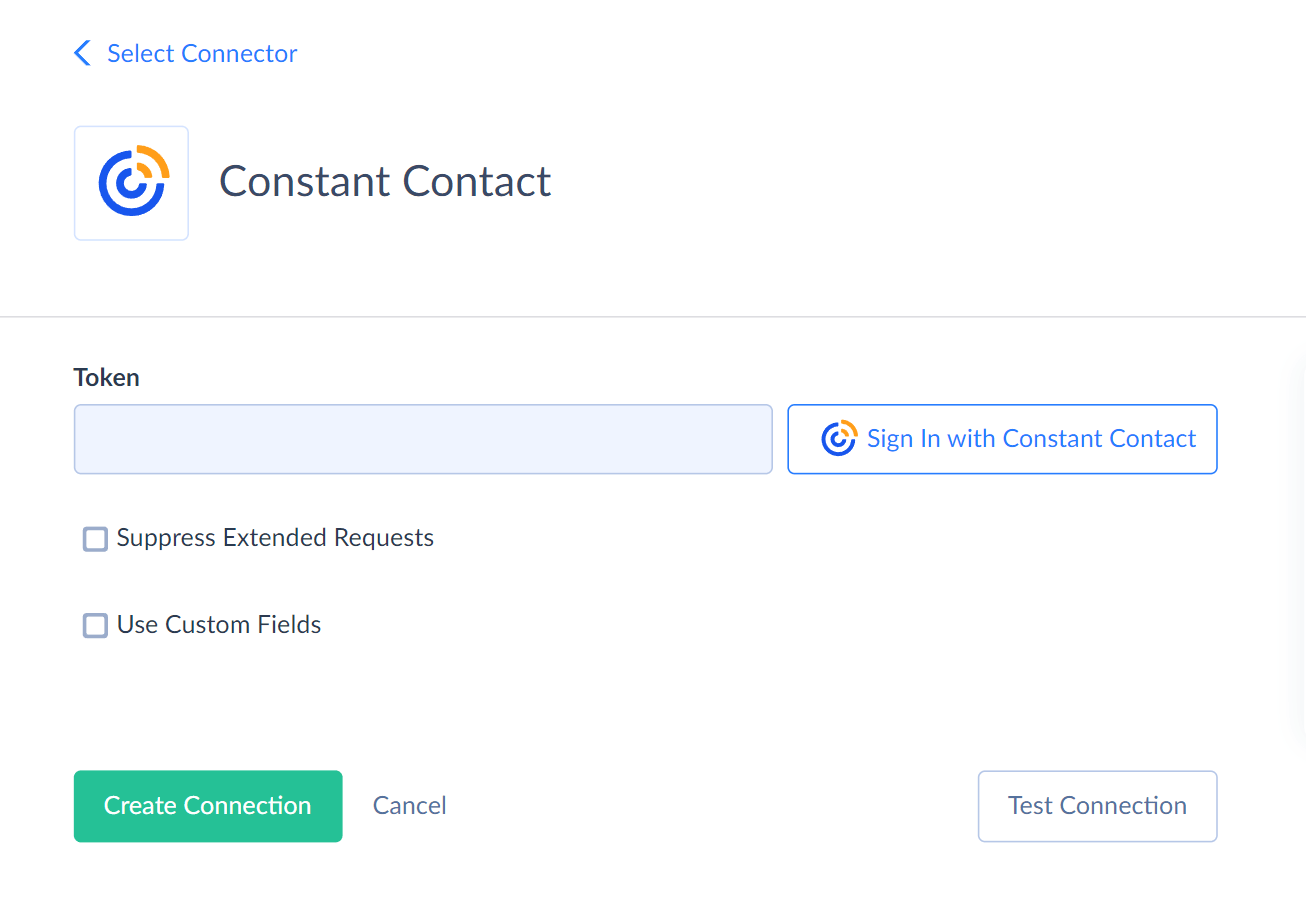Click the word Contact in the page title
The width and height of the screenshot is (1306, 921).
click(x=477, y=181)
